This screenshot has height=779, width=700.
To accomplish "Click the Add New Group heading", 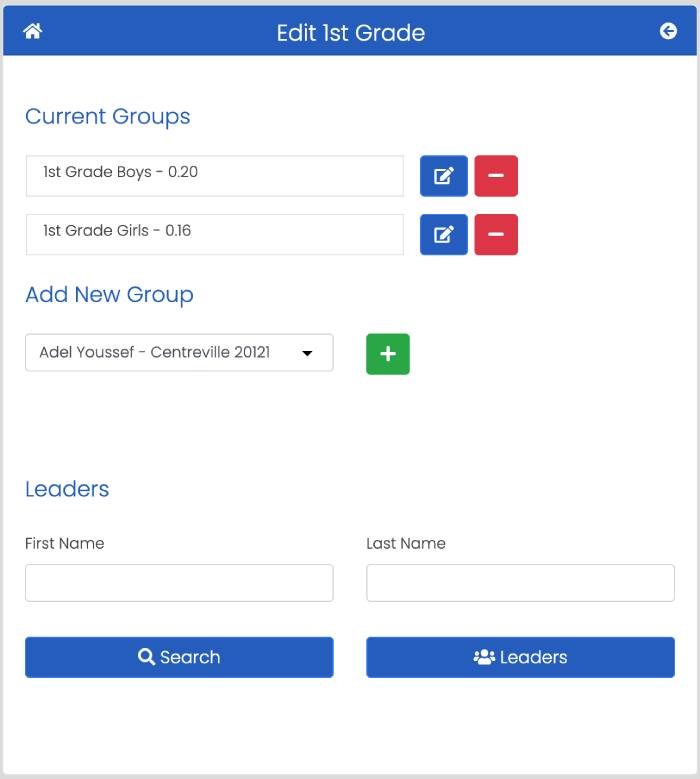I will pos(109,295).
